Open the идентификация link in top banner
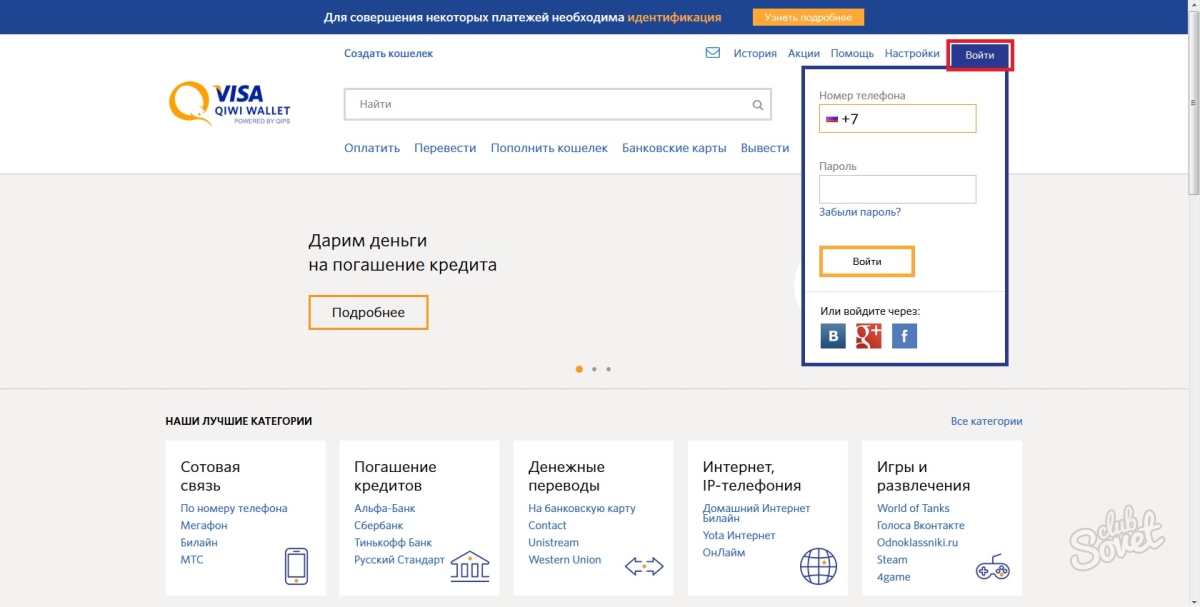 pyautogui.click(x=675, y=18)
